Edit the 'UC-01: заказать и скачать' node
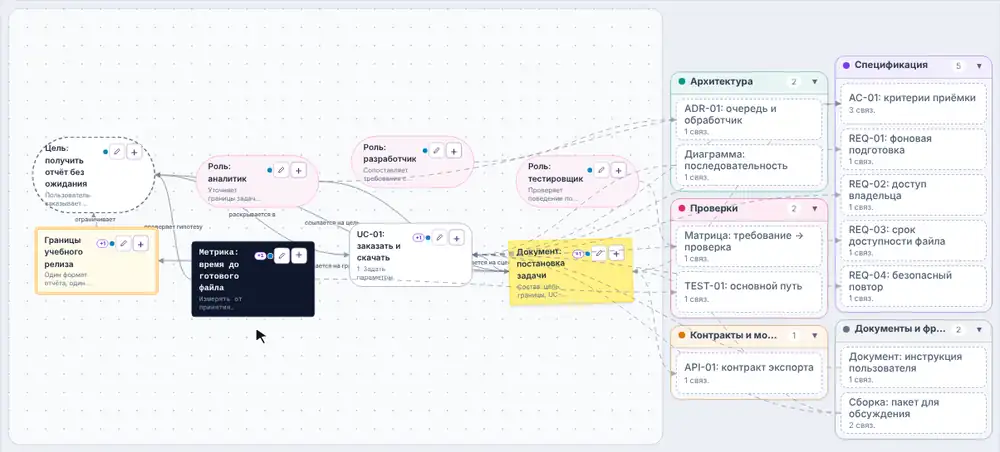This screenshot has width=1000, height=452. pyautogui.click(x=439, y=238)
